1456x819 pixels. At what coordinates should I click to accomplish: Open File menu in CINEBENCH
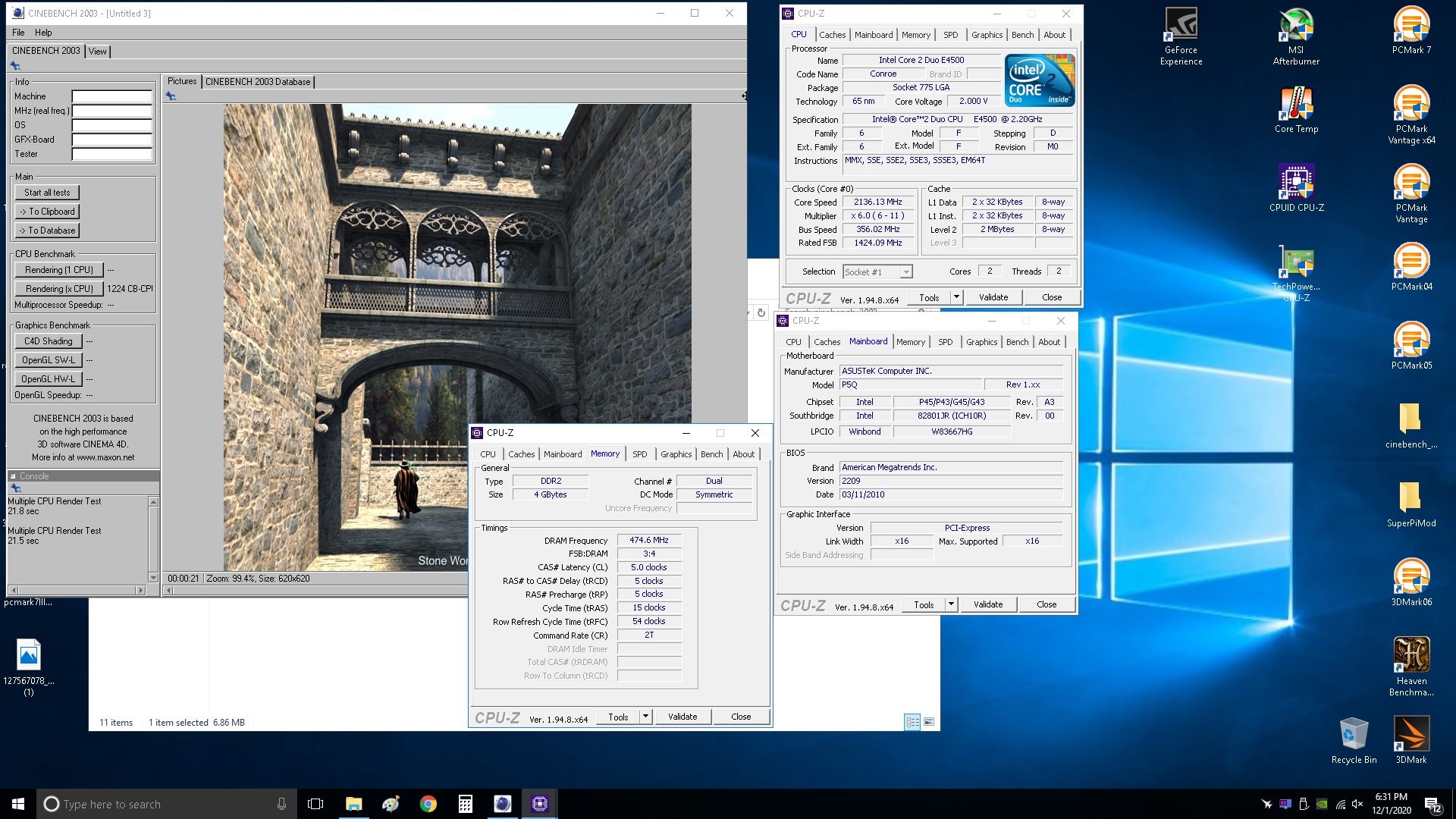18,33
